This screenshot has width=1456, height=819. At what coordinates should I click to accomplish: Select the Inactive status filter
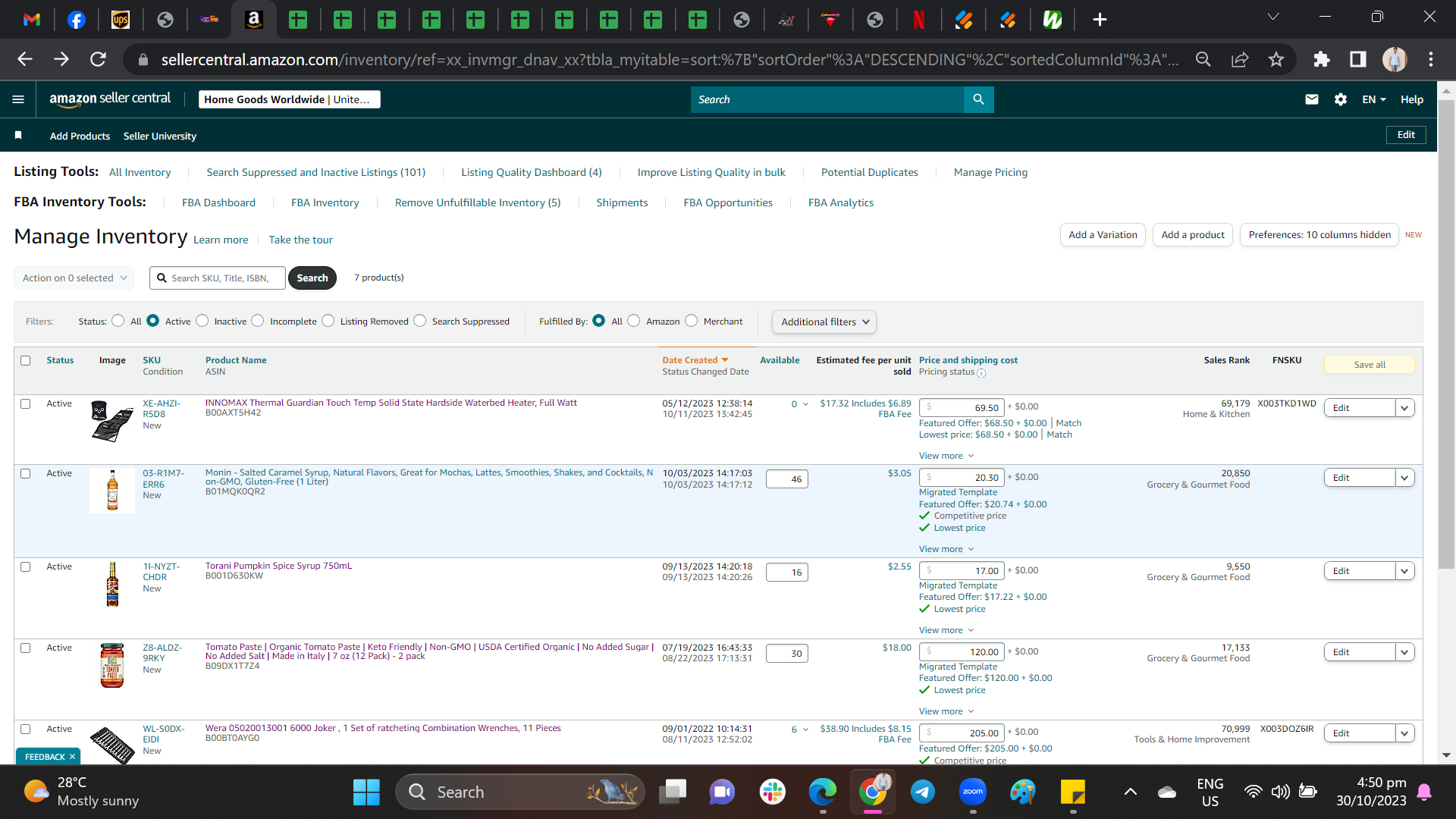coord(202,321)
